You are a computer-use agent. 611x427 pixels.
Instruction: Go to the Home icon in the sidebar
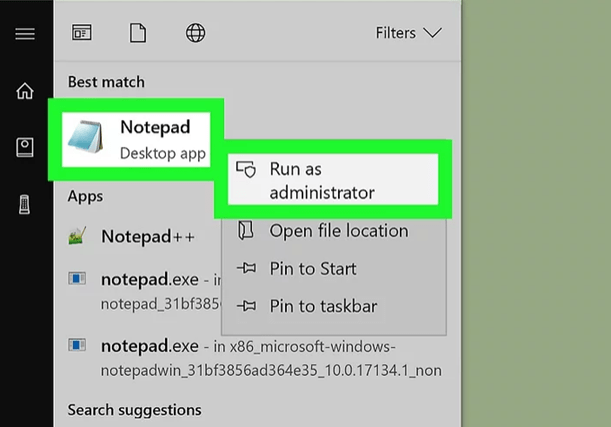[25, 91]
